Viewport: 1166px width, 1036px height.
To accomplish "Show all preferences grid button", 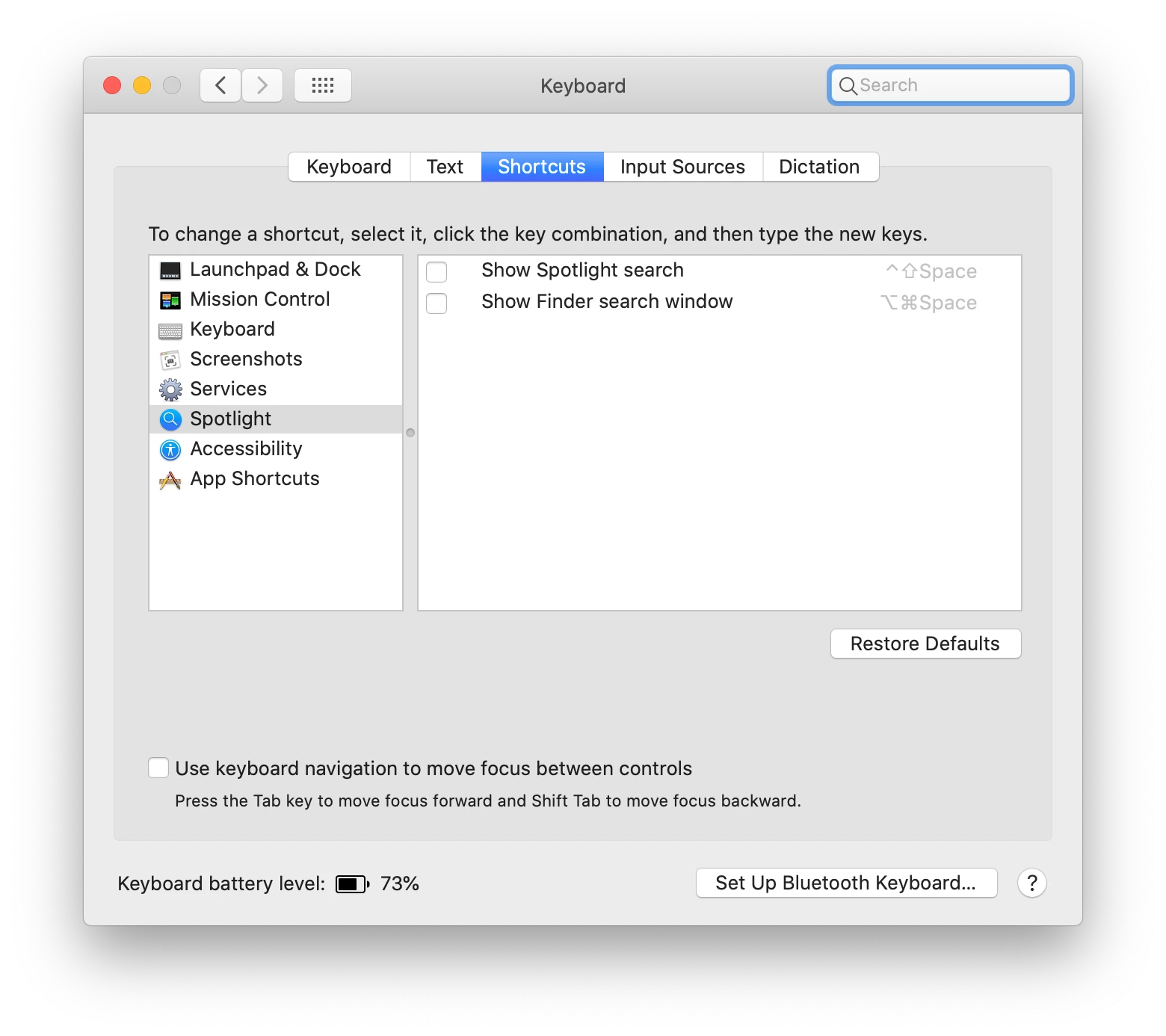I will (x=323, y=85).
